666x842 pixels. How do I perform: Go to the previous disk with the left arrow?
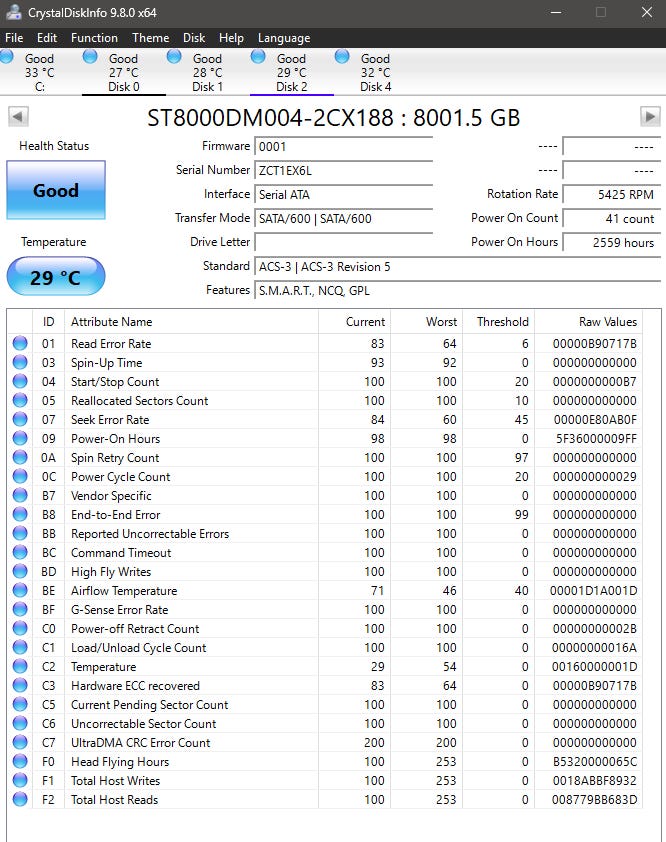click(x=18, y=117)
